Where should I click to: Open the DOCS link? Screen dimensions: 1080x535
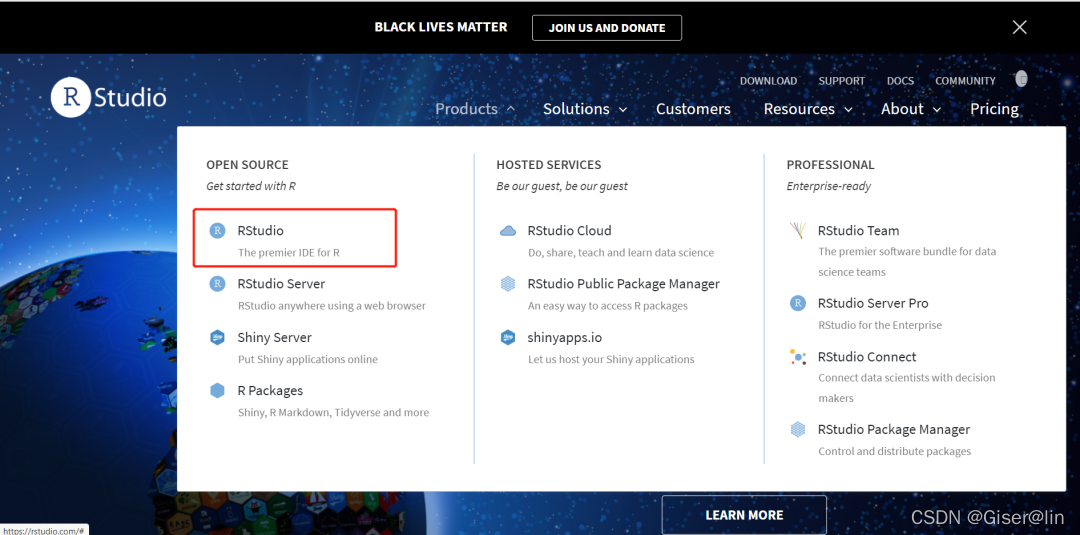point(900,81)
